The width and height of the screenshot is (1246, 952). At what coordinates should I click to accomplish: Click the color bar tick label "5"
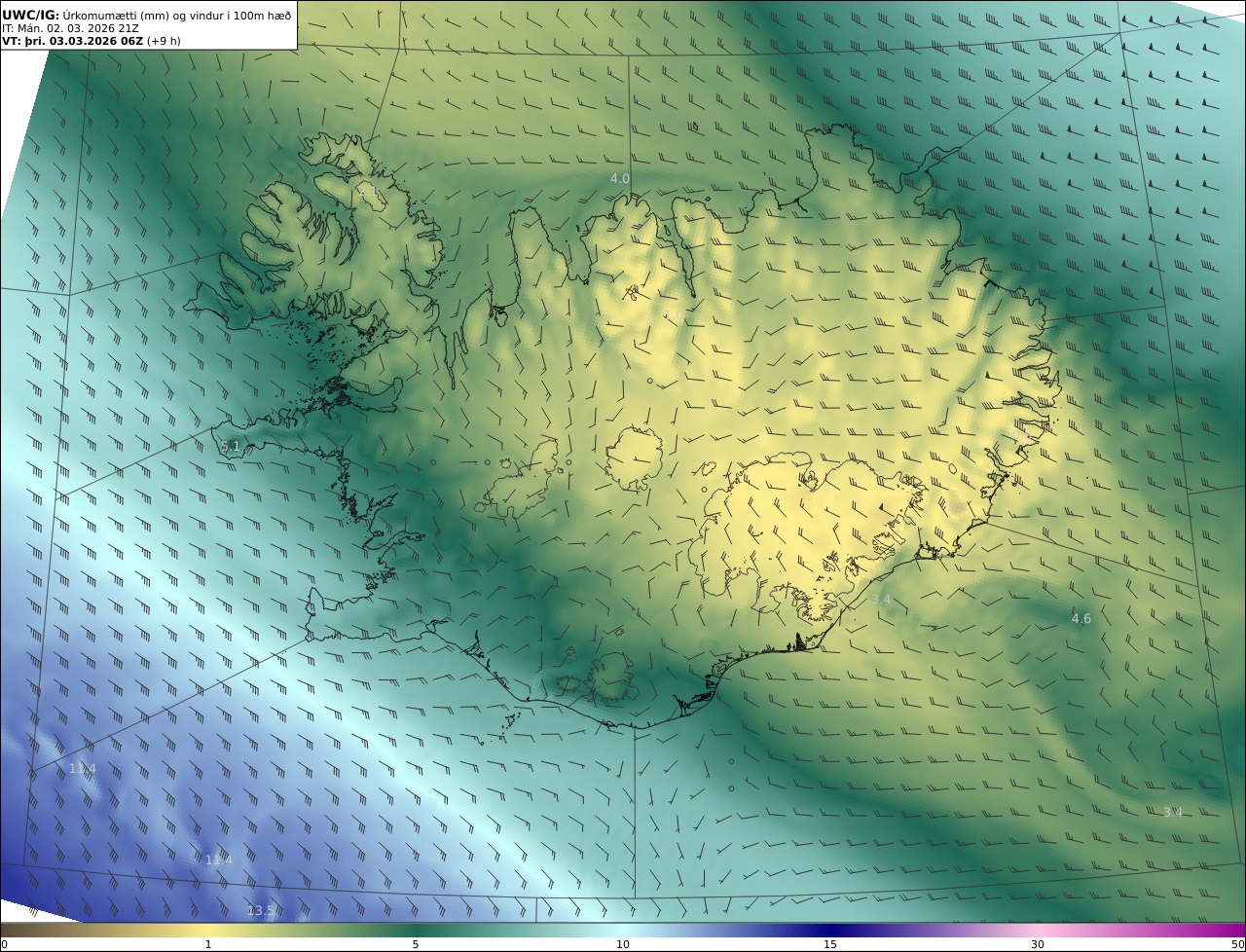click(x=416, y=944)
